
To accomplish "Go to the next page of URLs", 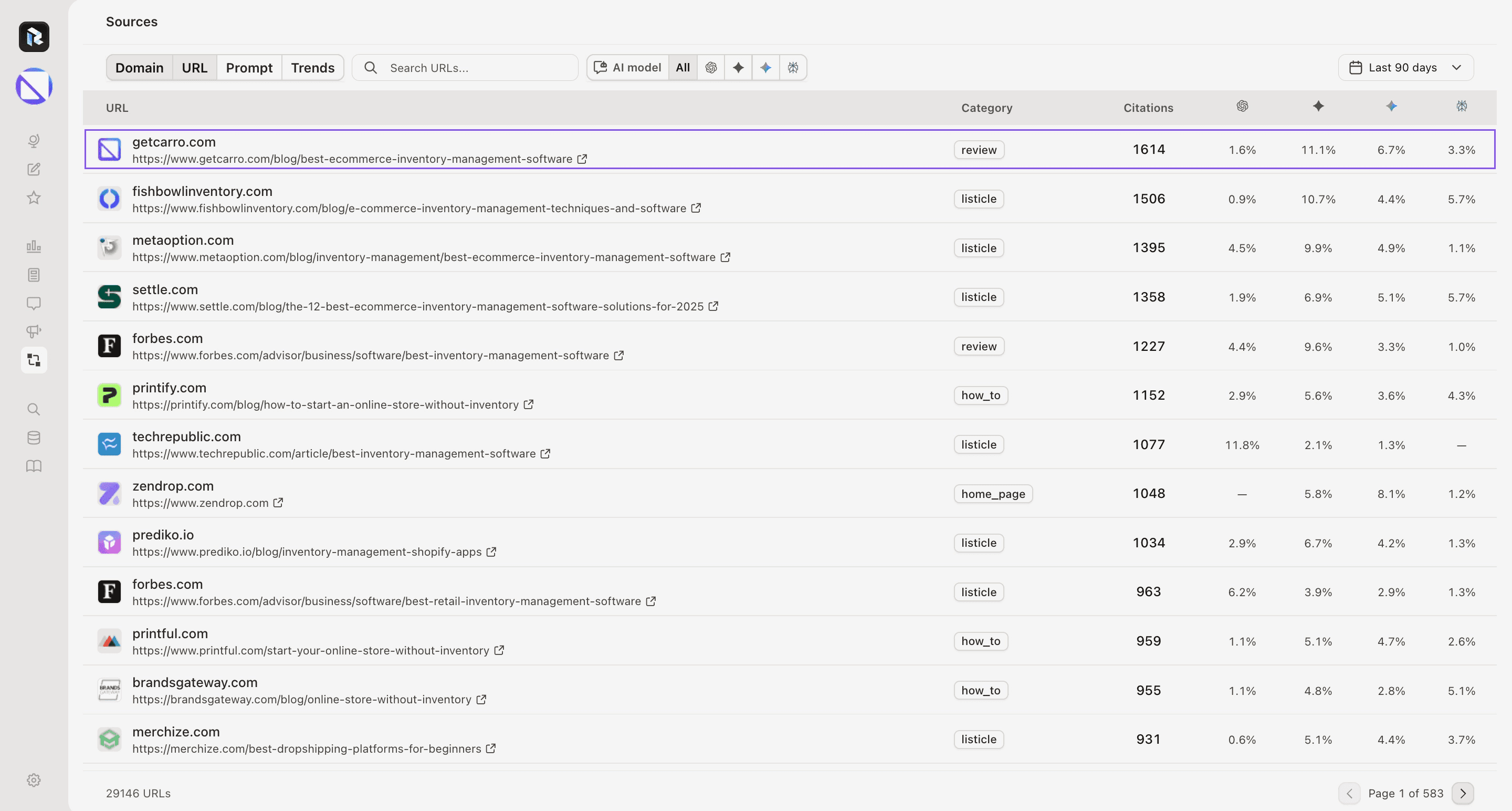I will point(1463,793).
